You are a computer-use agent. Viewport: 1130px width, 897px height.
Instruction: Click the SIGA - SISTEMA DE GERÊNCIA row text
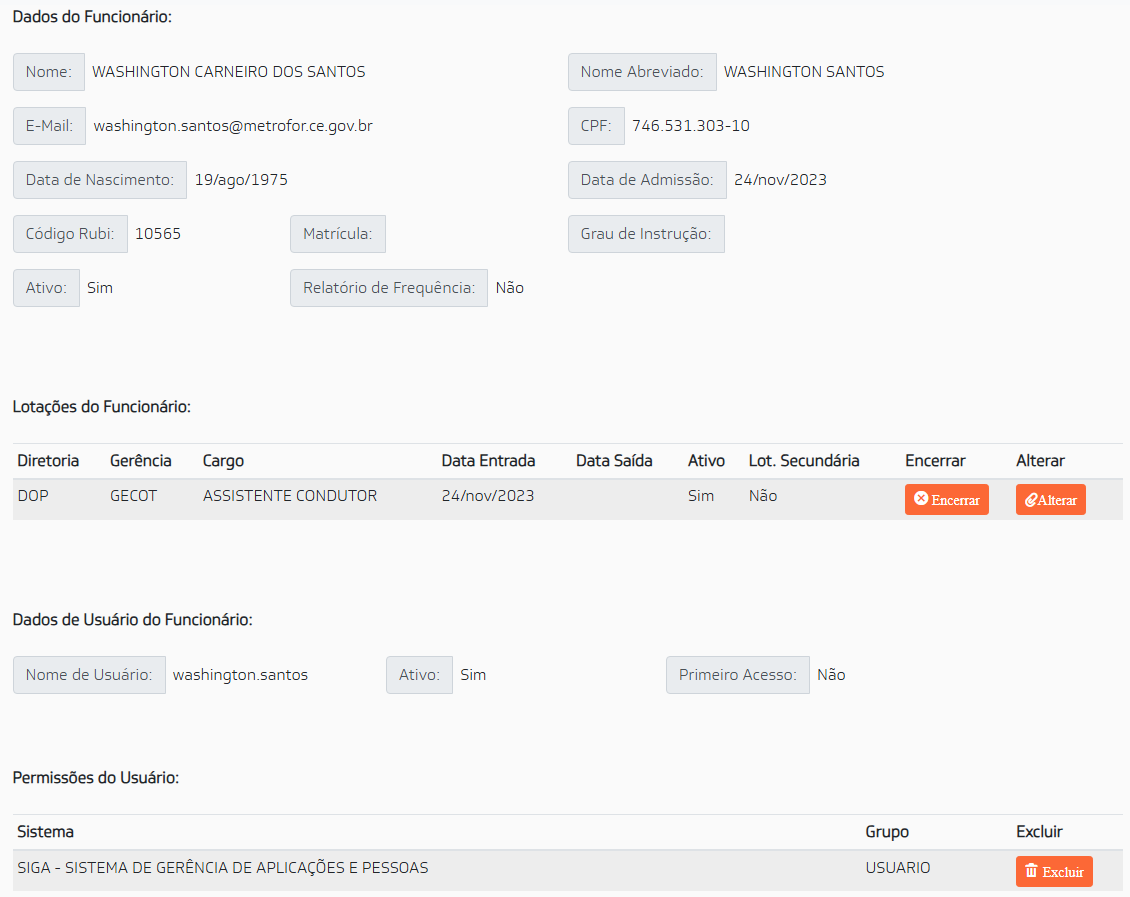click(223, 868)
